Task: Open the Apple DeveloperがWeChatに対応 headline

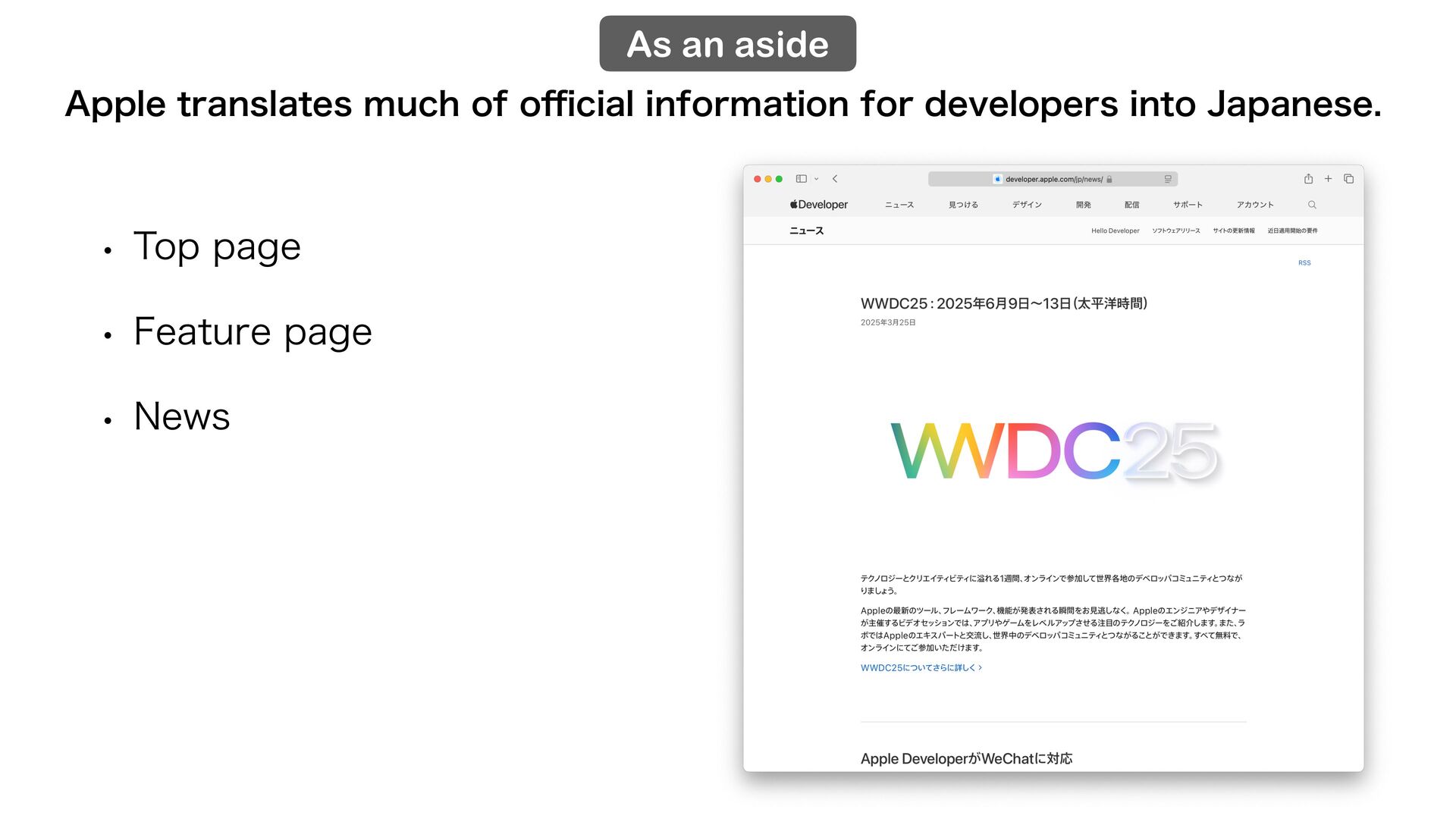Action: point(966,758)
